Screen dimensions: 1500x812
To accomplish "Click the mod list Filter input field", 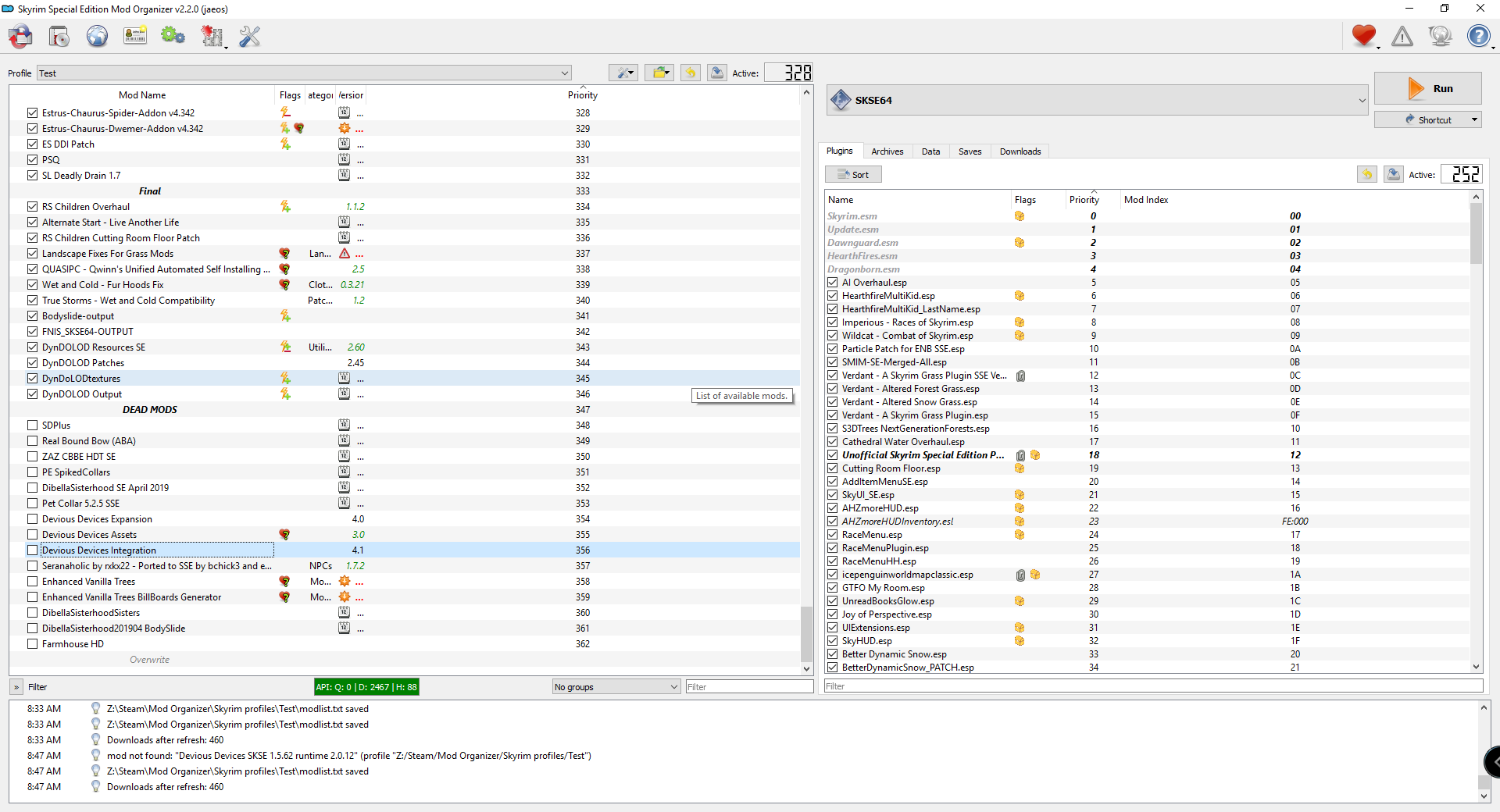I will pos(749,687).
